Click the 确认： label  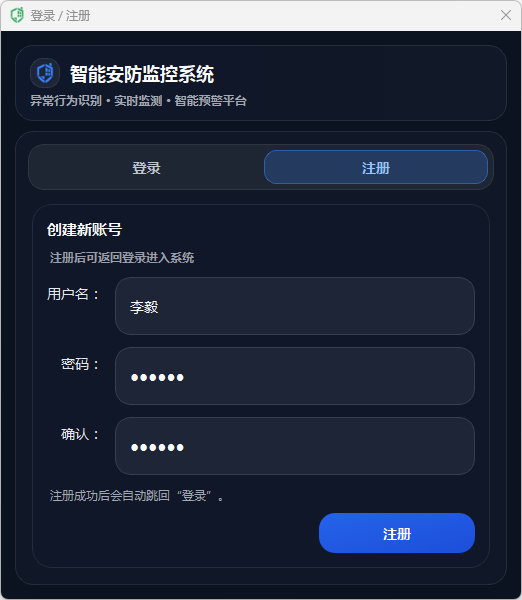click(80, 434)
